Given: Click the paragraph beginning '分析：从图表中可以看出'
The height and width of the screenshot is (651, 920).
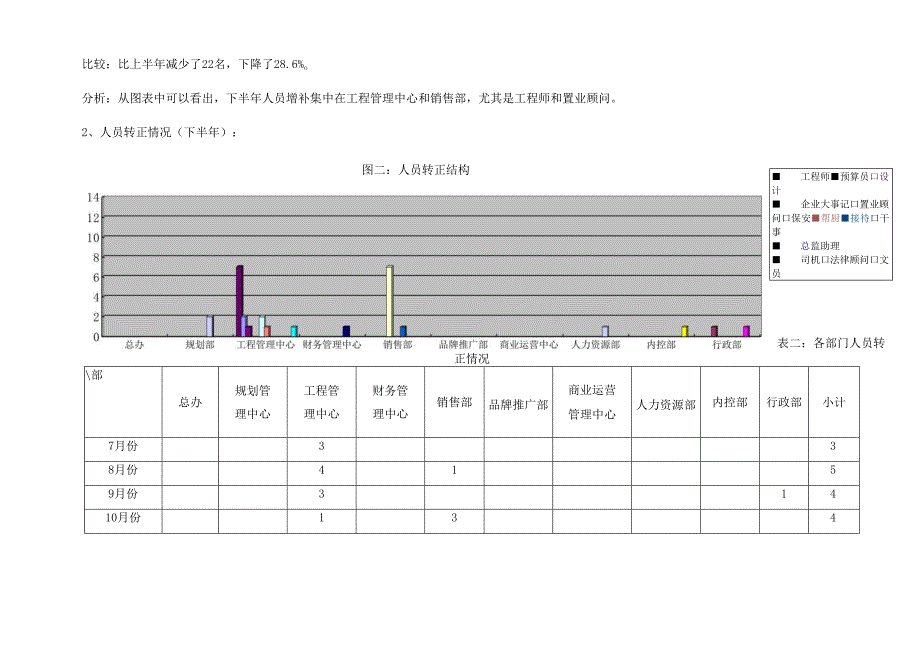Looking at the screenshot, I should [x=350, y=99].
